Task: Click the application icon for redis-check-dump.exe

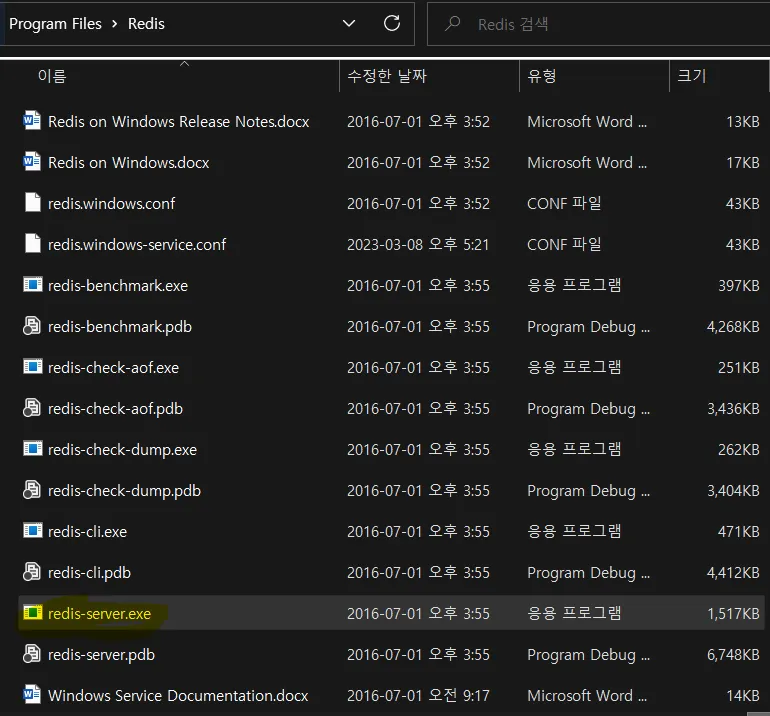Action: pos(32,448)
